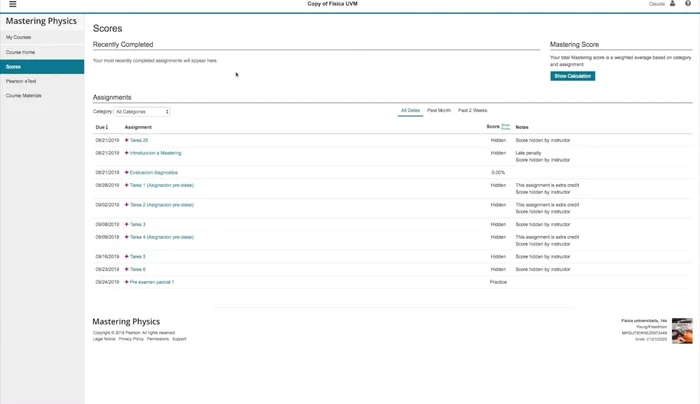Image resolution: width=700 pixels, height=404 pixels.
Task: Open the Evaluacion diagnostica link
Action: pyautogui.click(x=154, y=172)
